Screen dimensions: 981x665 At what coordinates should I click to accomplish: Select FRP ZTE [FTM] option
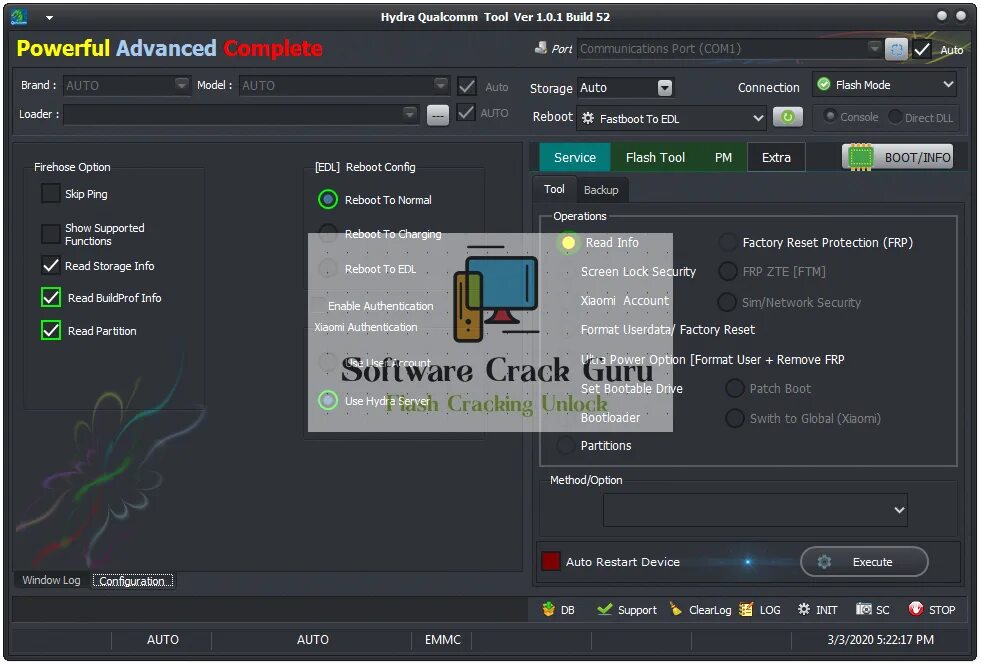[x=727, y=272]
